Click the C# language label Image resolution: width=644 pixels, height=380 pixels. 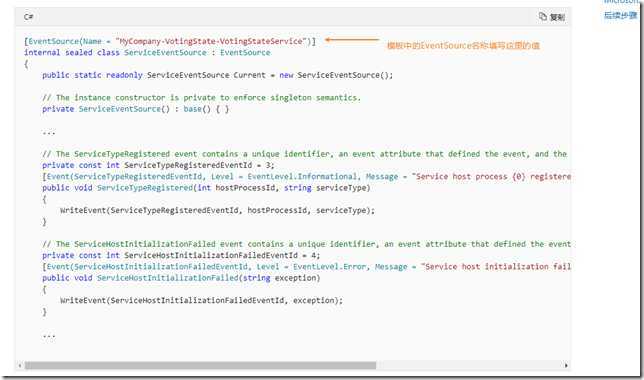tap(28, 17)
